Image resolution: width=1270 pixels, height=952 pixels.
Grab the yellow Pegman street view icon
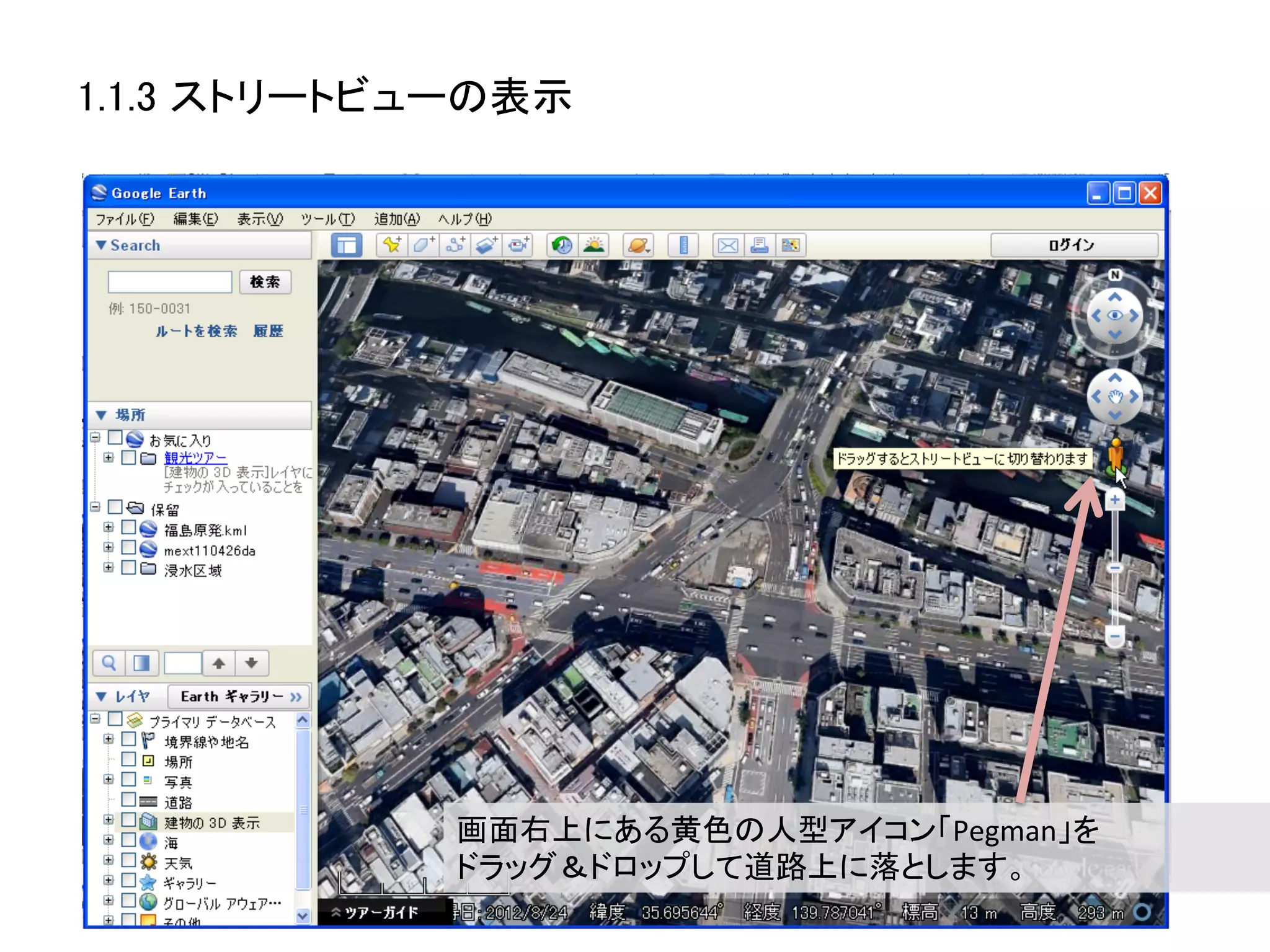(x=1115, y=457)
